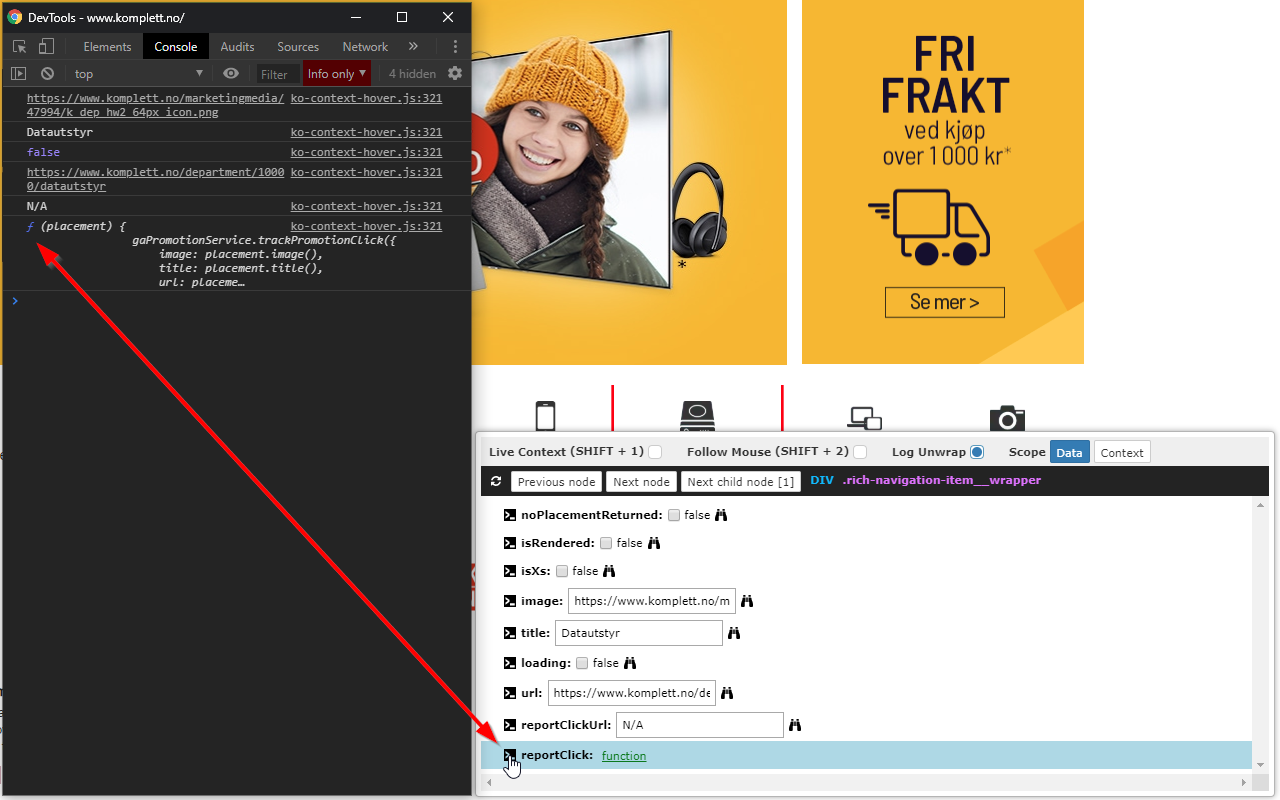Click the 'function' link for reportClick
Image resolution: width=1280 pixels, height=800 pixels.
click(x=624, y=756)
